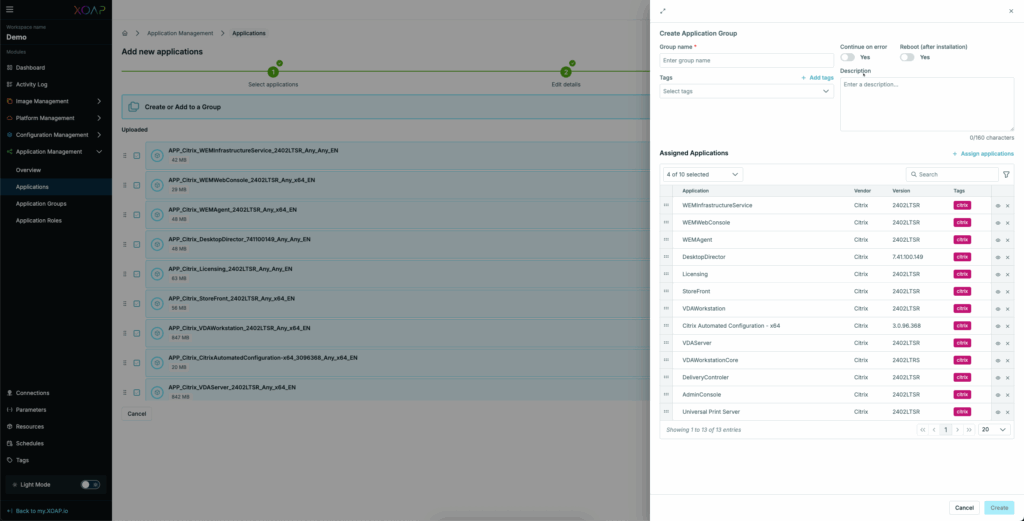Open the page size 20 dropdown
This screenshot has height=521, width=1024.
[994, 430]
